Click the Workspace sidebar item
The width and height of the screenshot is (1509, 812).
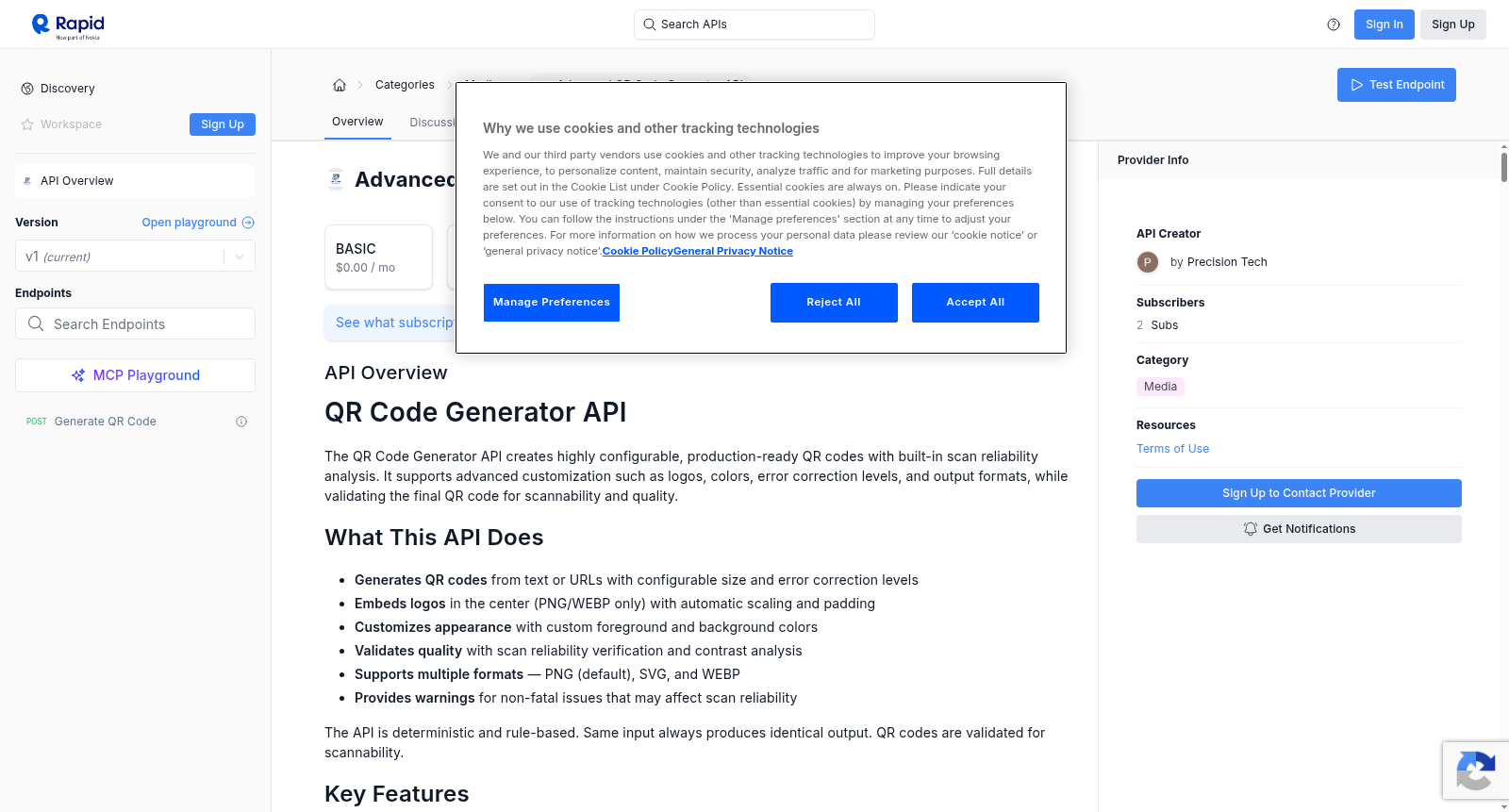[x=71, y=124]
